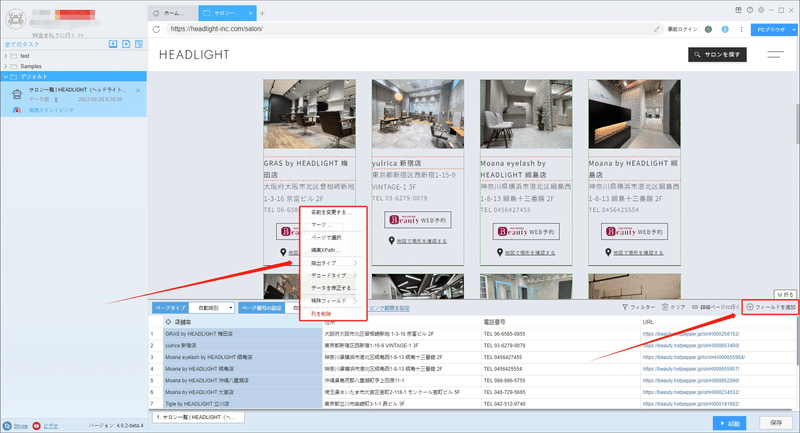Click the new task file icon
800x433 pixels.
(126, 44)
